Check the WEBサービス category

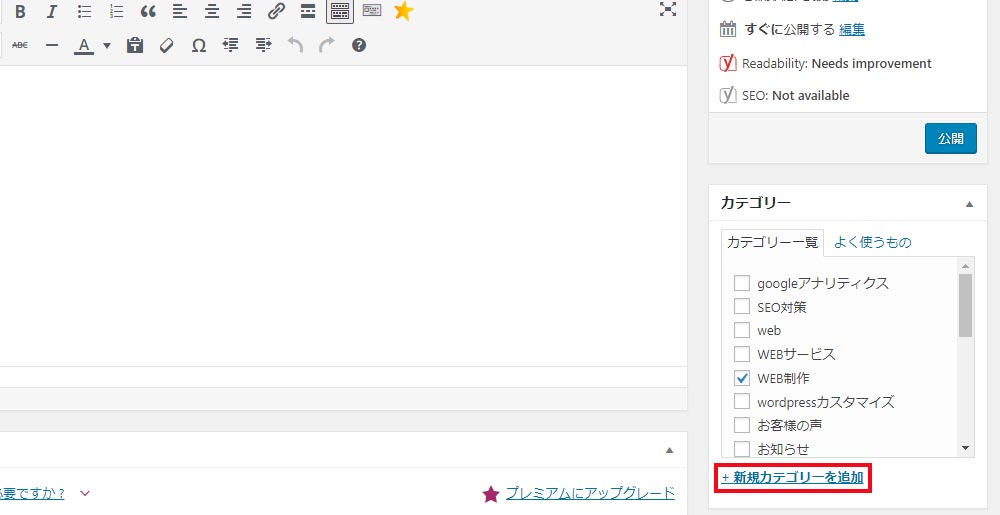point(742,354)
